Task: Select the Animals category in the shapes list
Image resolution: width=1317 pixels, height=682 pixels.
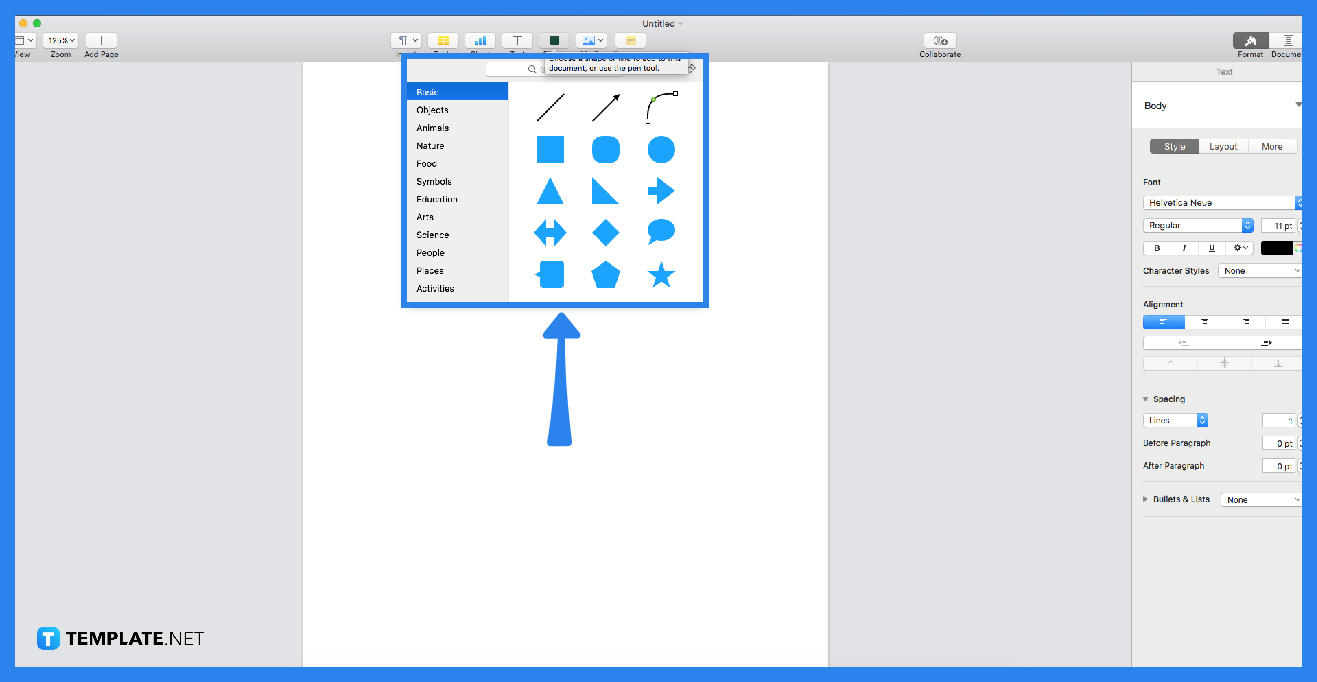Action: click(x=432, y=127)
